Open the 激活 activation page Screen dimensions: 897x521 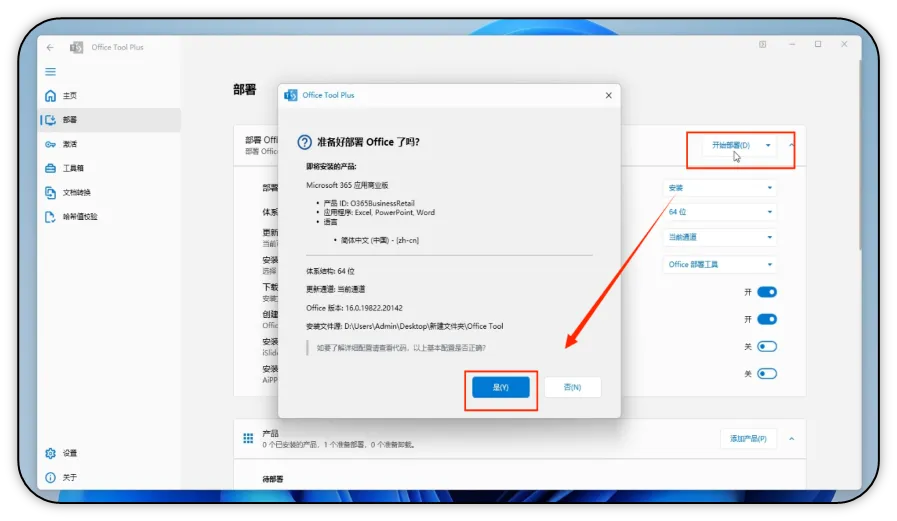[x=109, y=144]
